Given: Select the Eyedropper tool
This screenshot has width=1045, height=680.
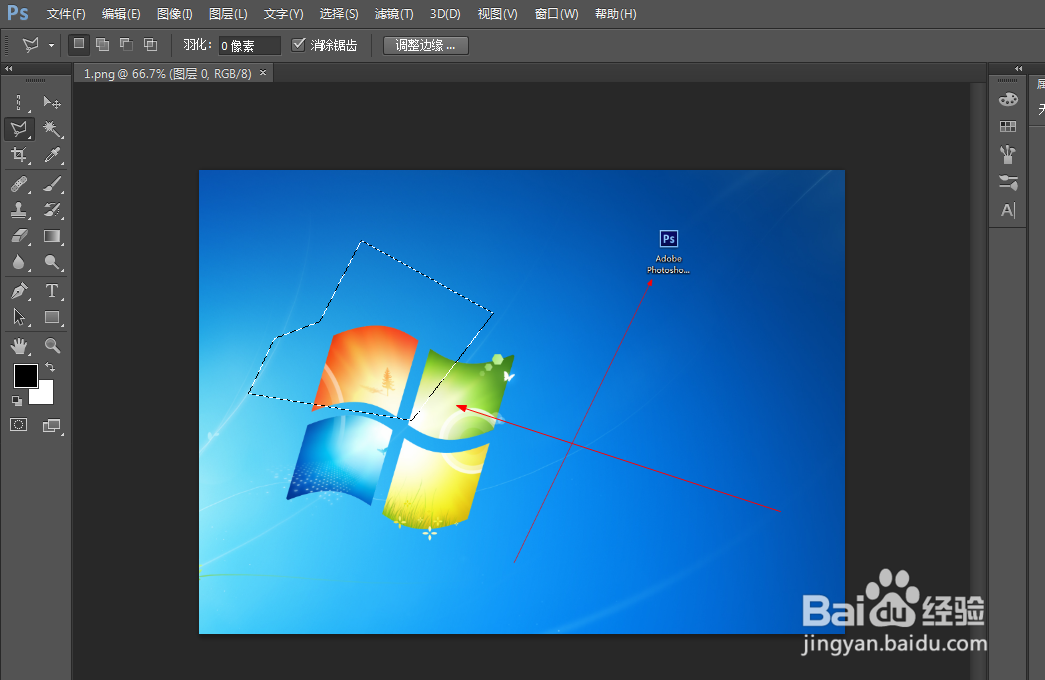Looking at the screenshot, I should click(52, 155).
